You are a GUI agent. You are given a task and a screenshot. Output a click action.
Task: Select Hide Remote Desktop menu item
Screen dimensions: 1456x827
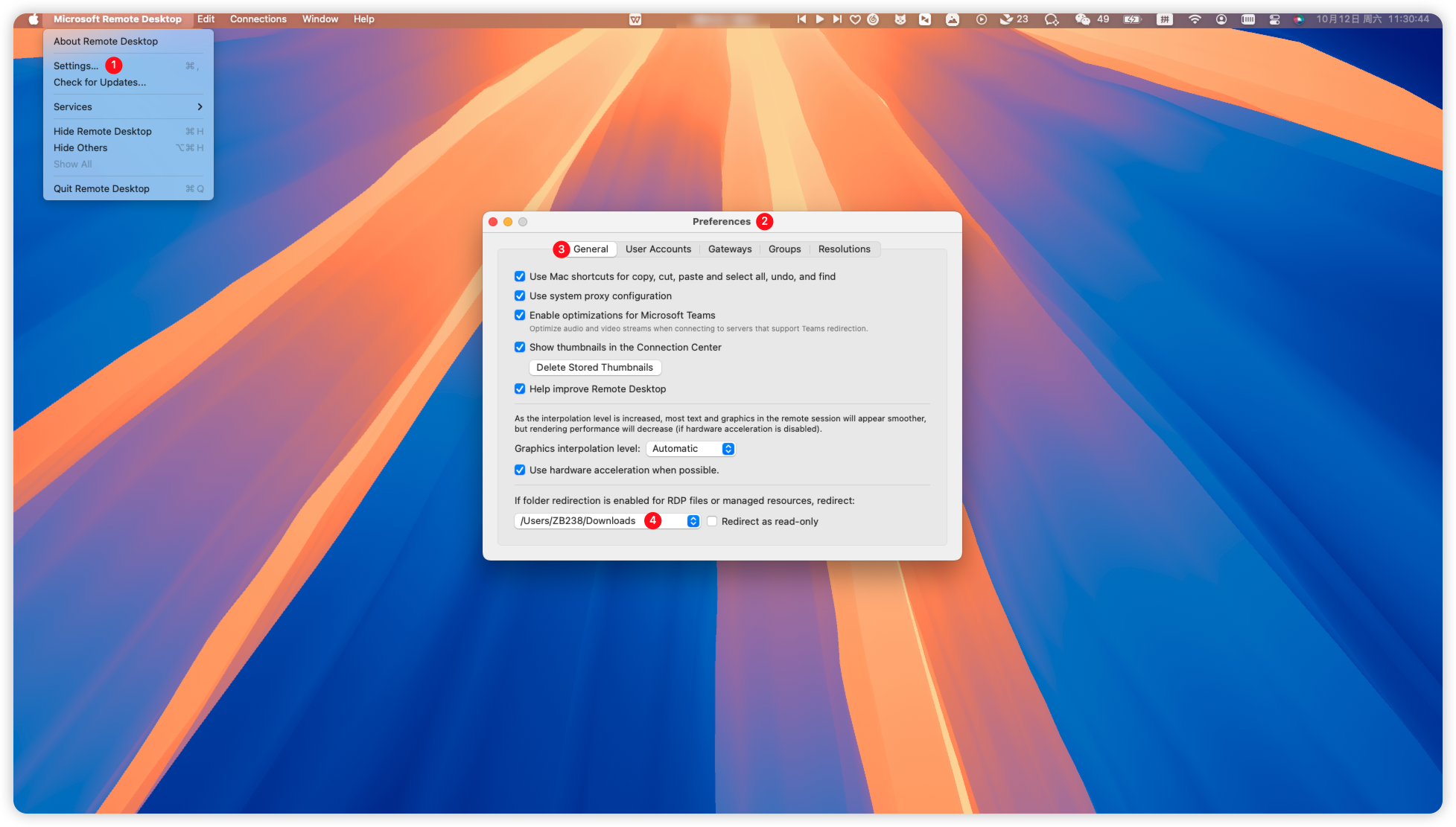[128, 131]
